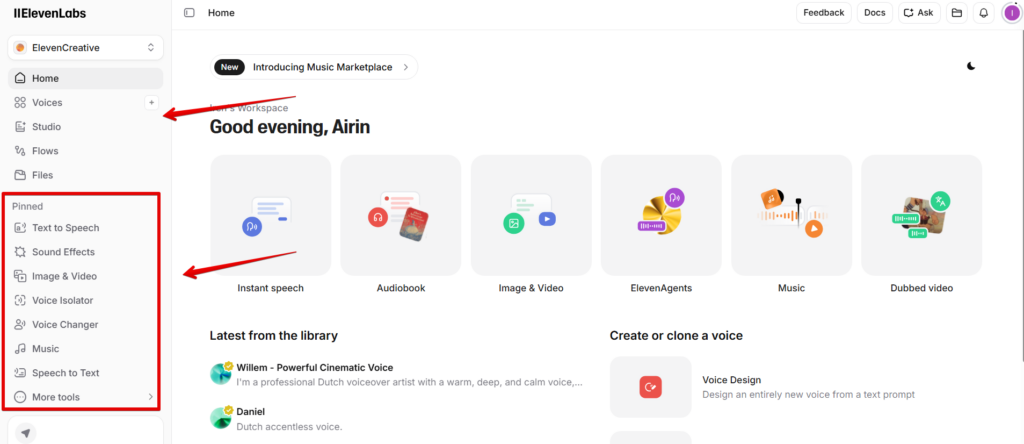The image size is (1024, 444).
Task: Click Willem's voice avatar
Action: pyautogui.click(x=221, y=373)
